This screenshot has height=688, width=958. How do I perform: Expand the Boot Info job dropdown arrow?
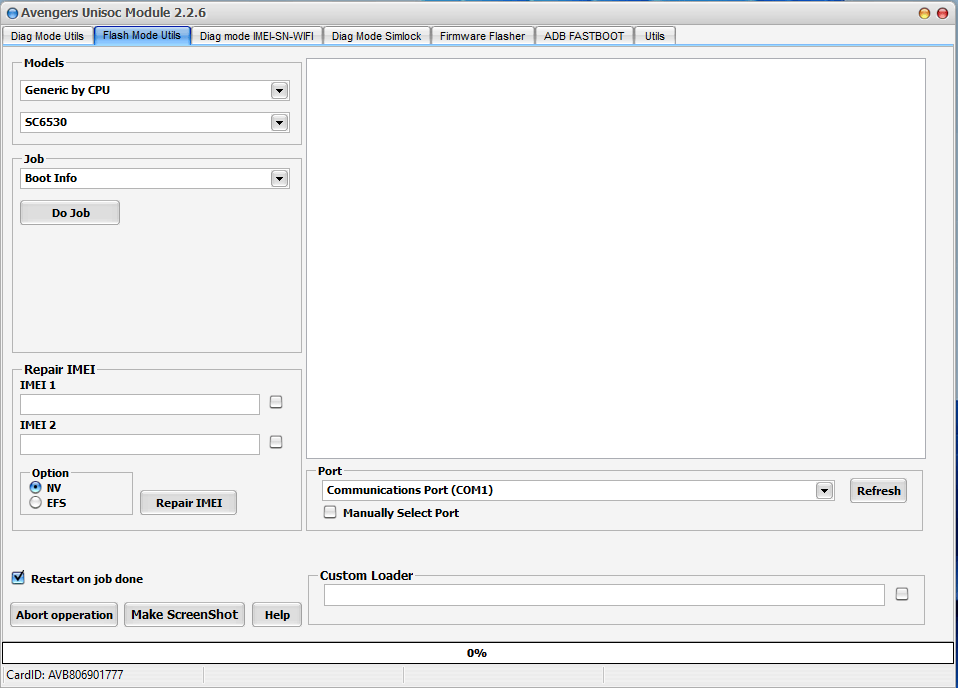279,178
